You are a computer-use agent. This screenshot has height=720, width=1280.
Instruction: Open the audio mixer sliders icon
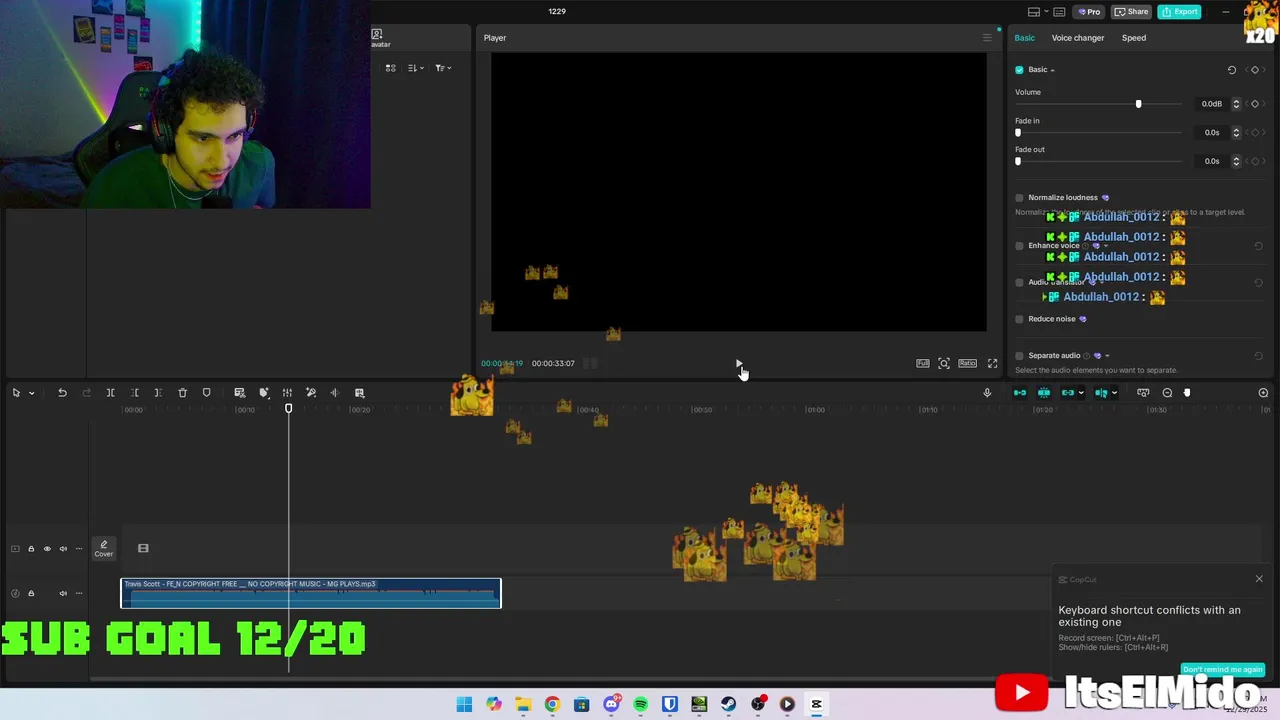[x=287, y=393]
